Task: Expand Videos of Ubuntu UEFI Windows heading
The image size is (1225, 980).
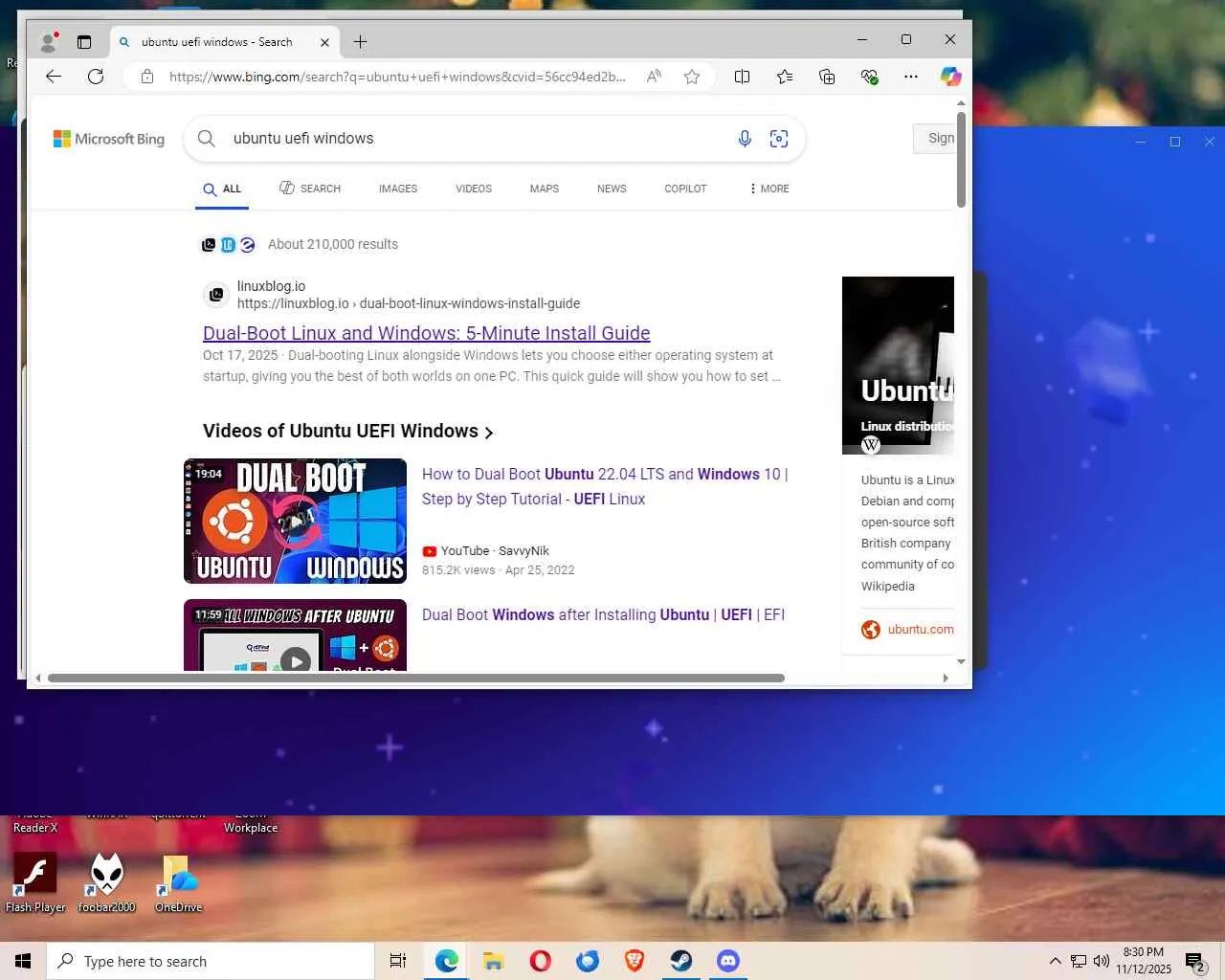Action: pyautogui.click(x=348, y=432)
